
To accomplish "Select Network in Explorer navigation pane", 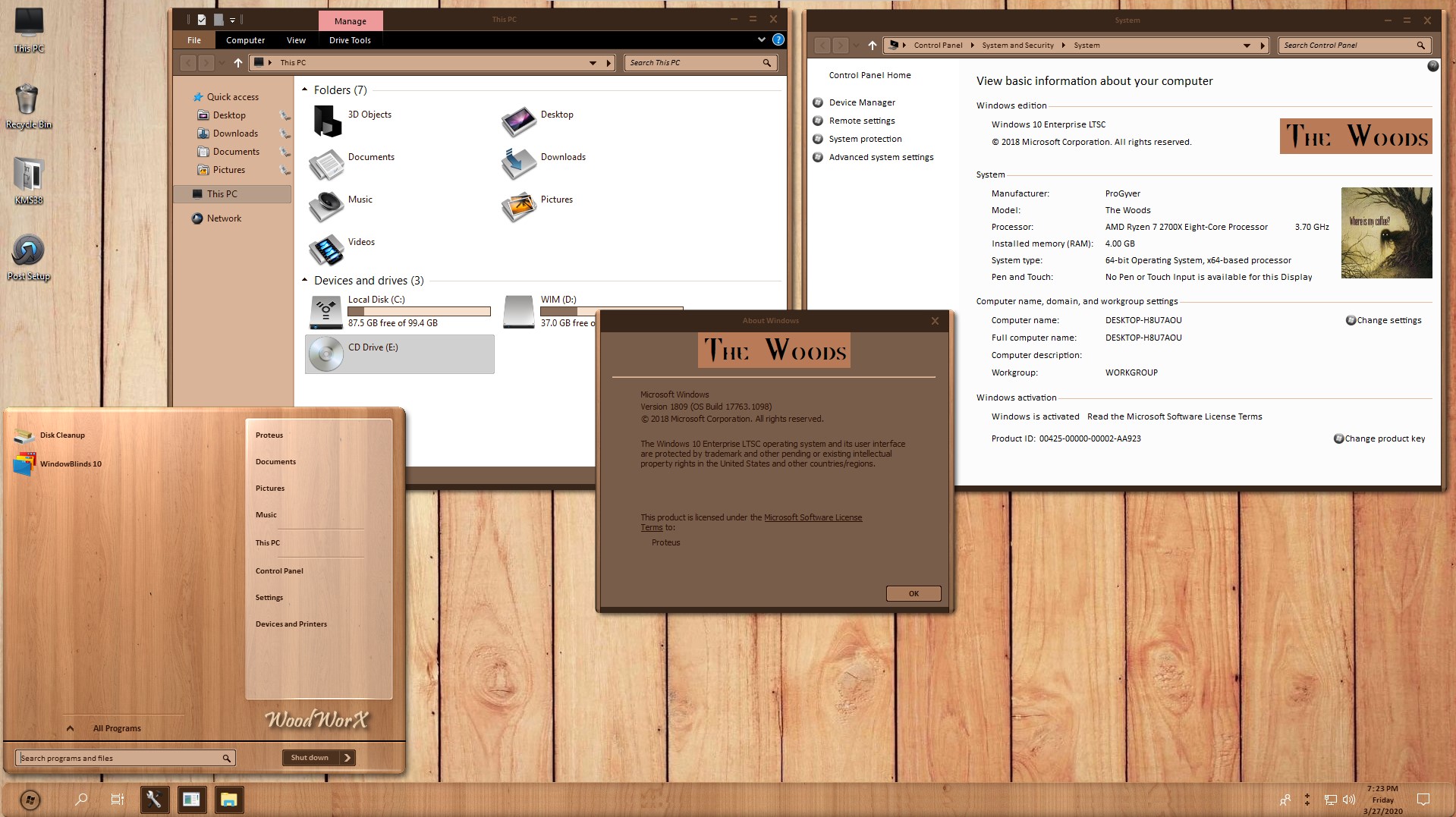I will click(224, 218).
